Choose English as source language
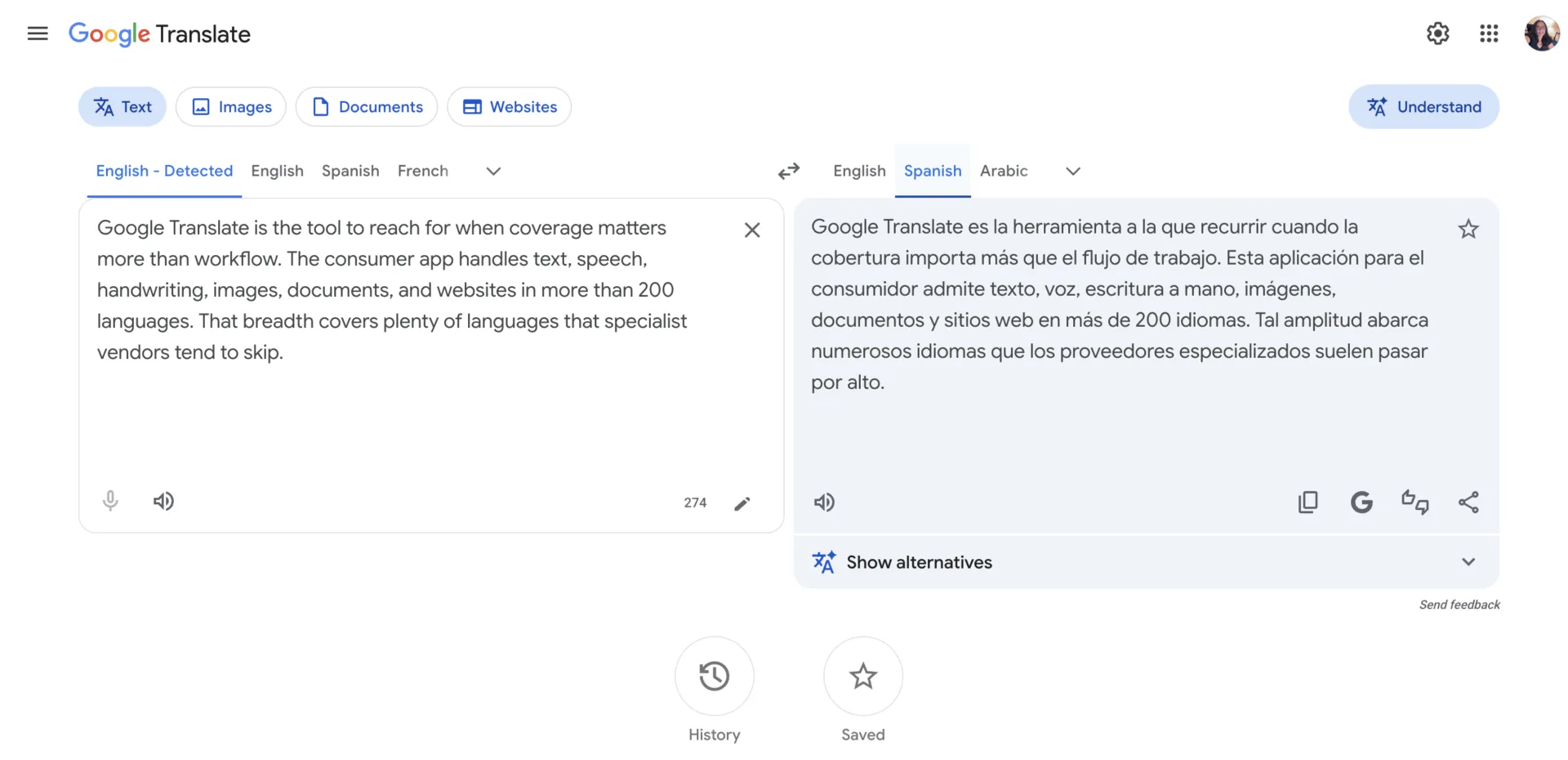1568x760 pixels. tap(277, 171)
